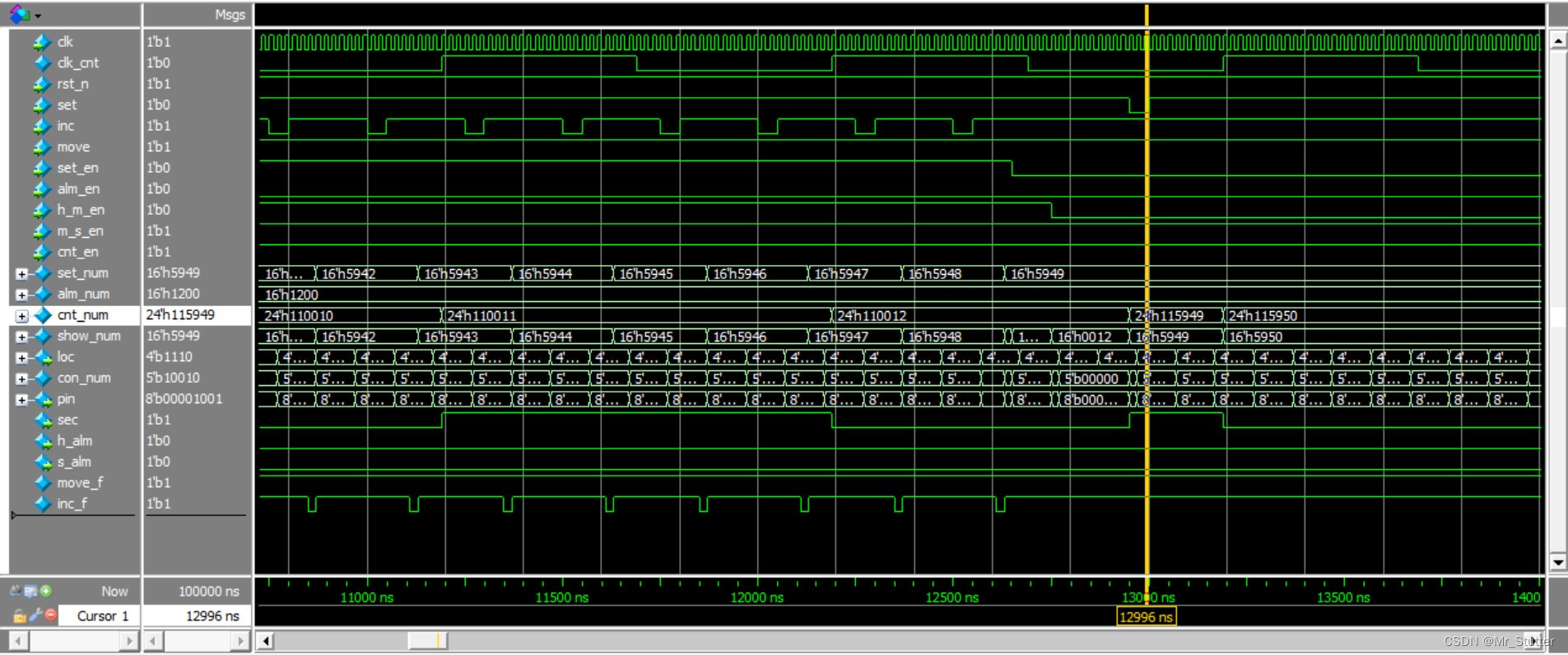Click the yellow 12996 ns cursor flag
The image size is (1568, 655).
[1147, 616]
